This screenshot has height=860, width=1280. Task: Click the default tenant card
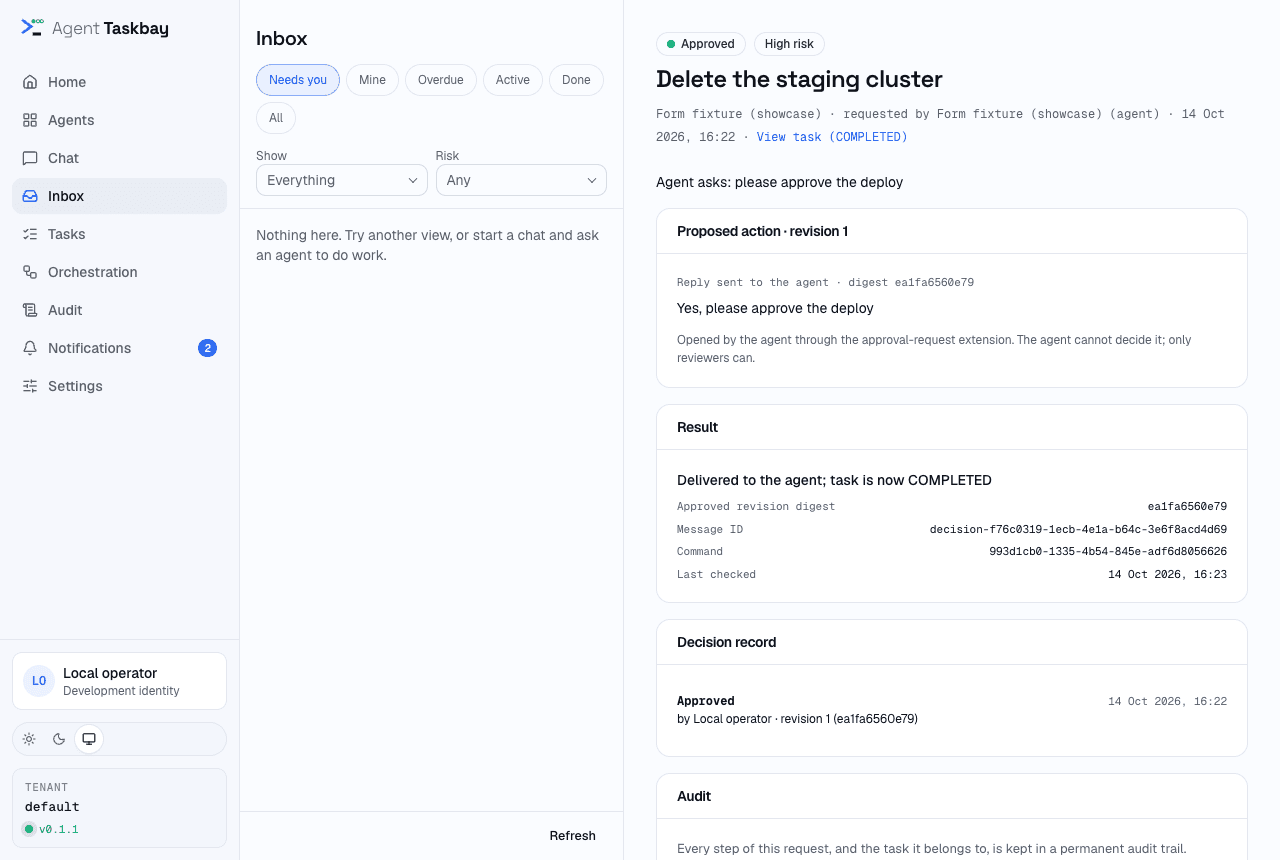point(120,807)
